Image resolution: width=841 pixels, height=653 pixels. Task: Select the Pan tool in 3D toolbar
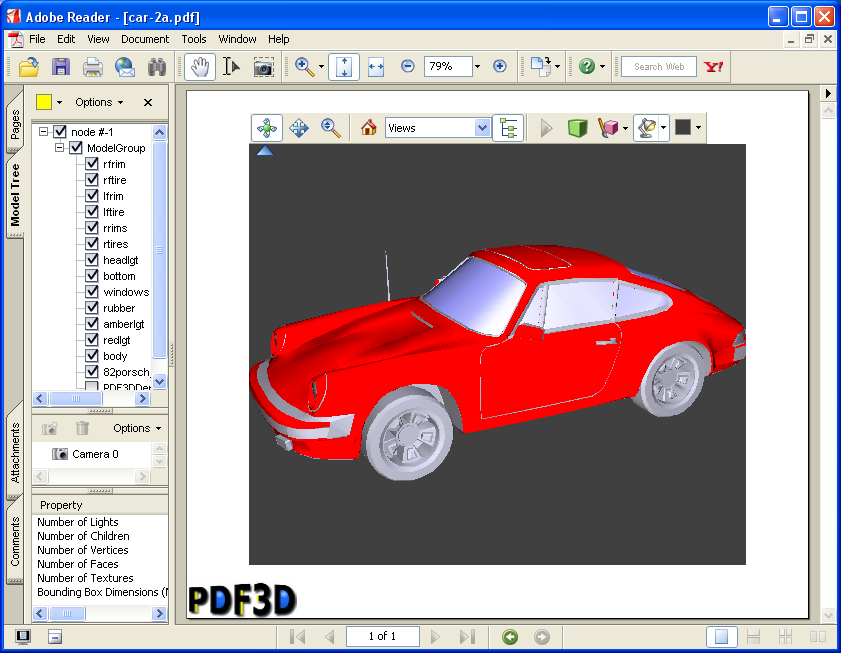pyautogui.click(x=299, y=128)
